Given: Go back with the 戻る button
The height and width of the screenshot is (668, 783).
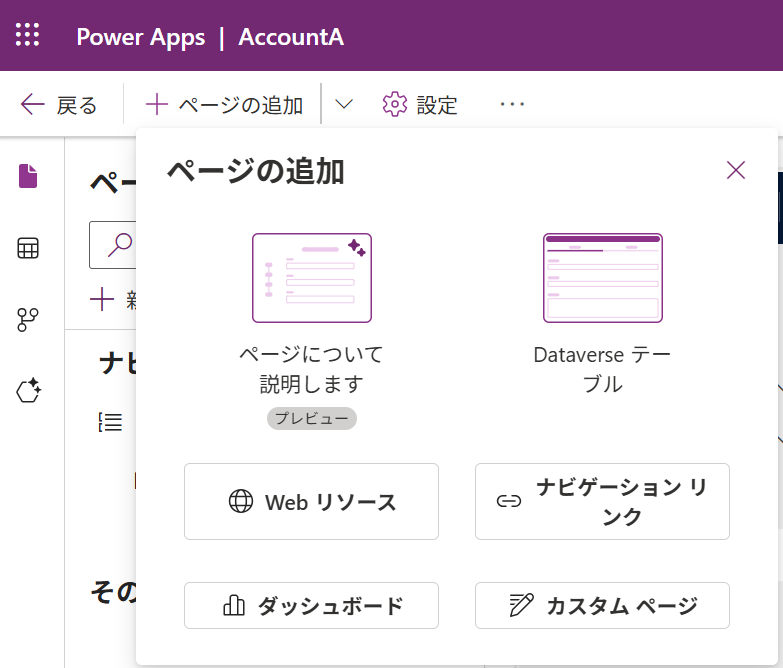Looking at the screenshot, I should (59, 105).
